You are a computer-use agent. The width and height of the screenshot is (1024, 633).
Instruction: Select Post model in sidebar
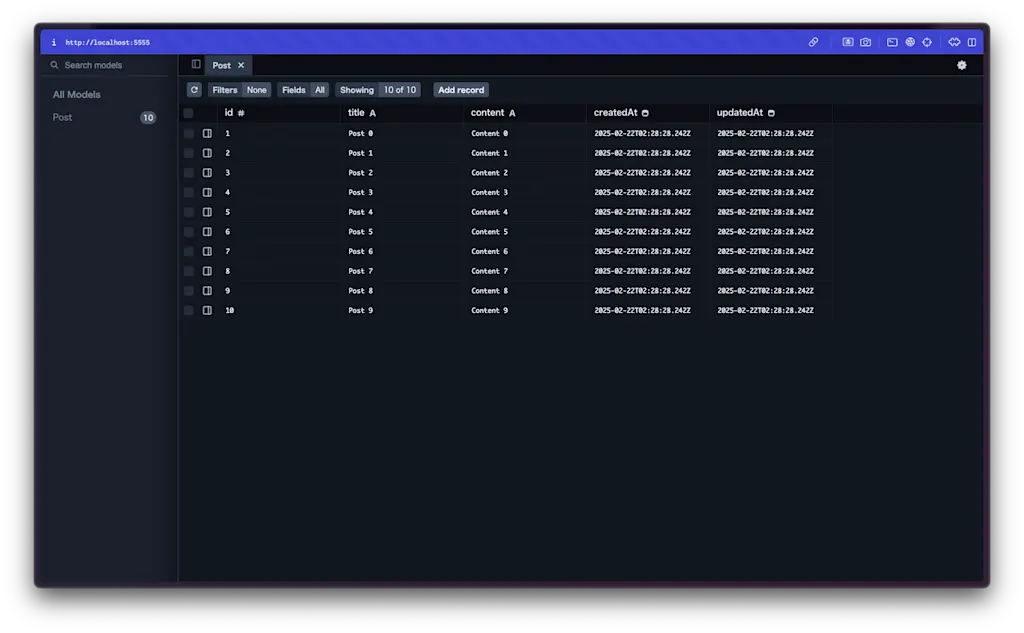pyautogui.click(x=104, y=118)
